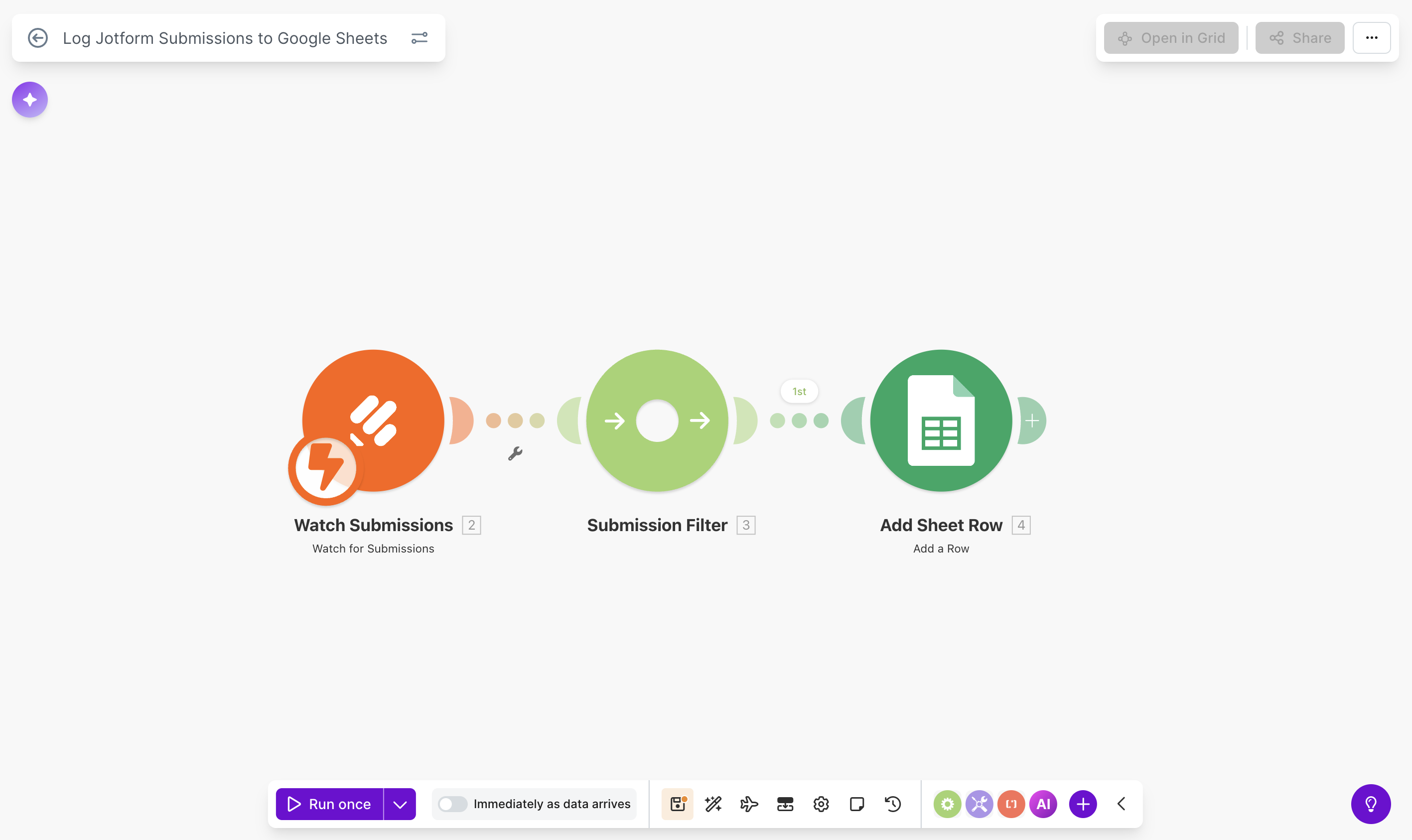Click the auto-align magic wand icon
Screen dimensions: 1412x840
coord(713,804)
